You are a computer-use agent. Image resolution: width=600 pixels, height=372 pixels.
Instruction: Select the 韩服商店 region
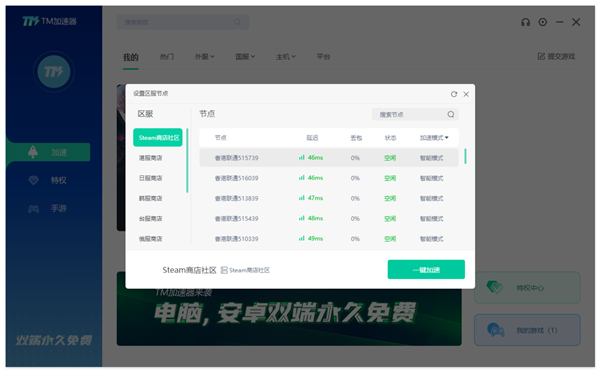(150, 198)
